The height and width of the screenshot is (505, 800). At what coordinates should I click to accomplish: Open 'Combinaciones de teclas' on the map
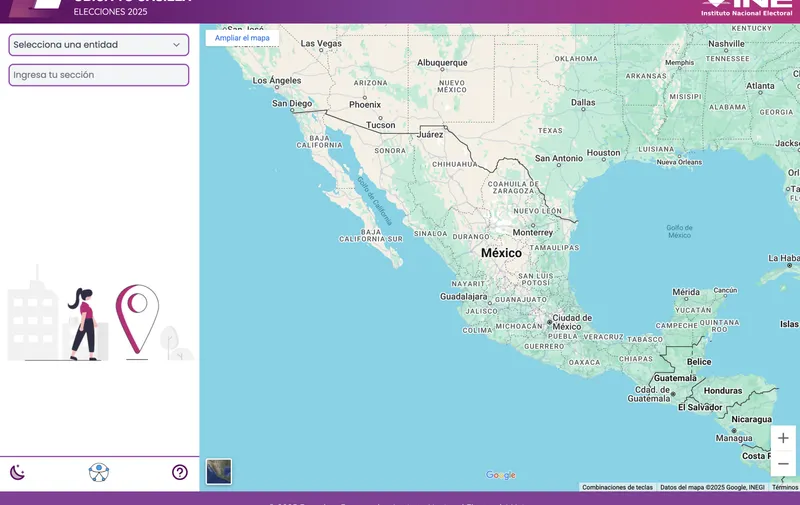[617, 487]
